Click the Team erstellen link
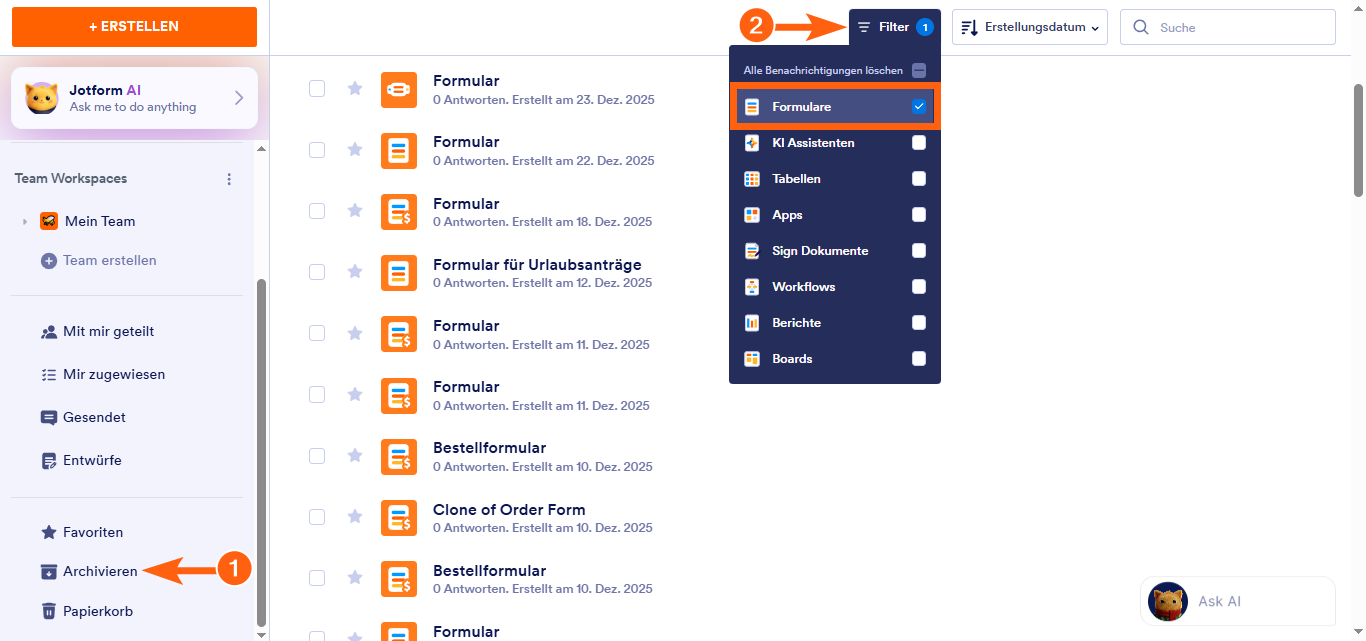 click(x=99, y=260)
